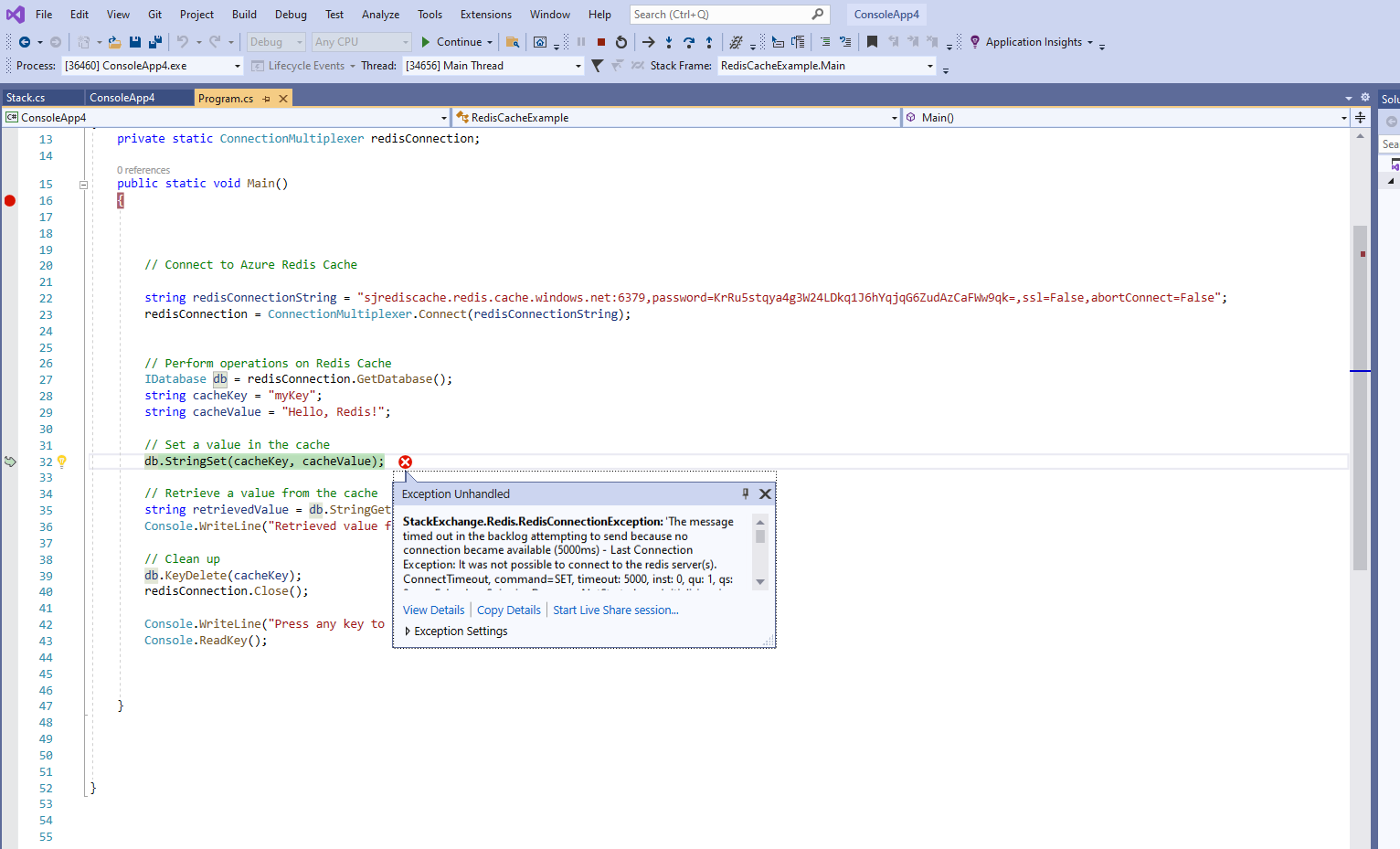Open the Application Insights dropdown arrow
This screenshot has height=849, width=1400.
[1089, 42]
